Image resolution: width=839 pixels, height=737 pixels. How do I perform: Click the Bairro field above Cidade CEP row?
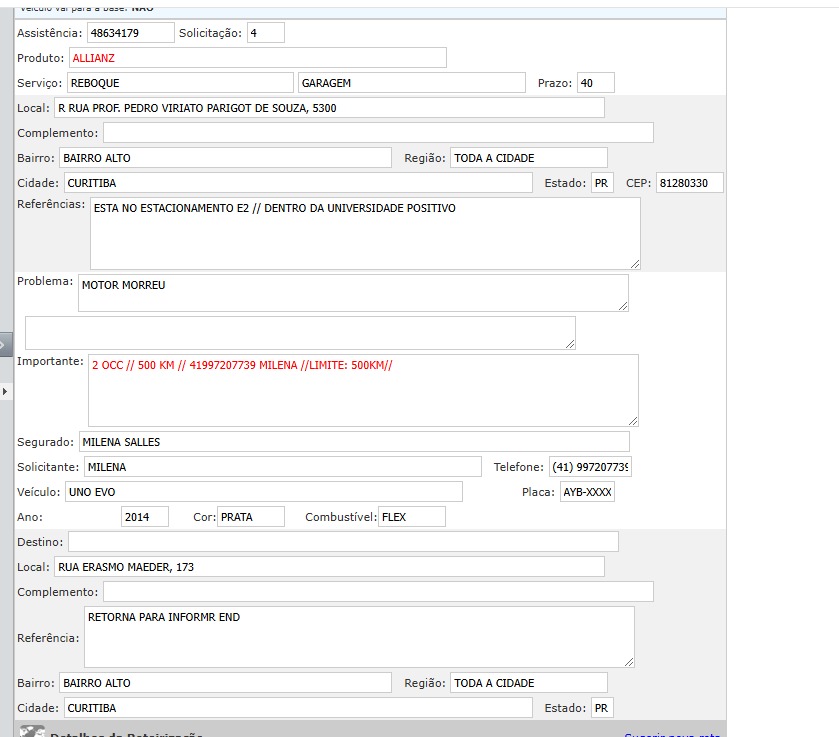(225, 158)
